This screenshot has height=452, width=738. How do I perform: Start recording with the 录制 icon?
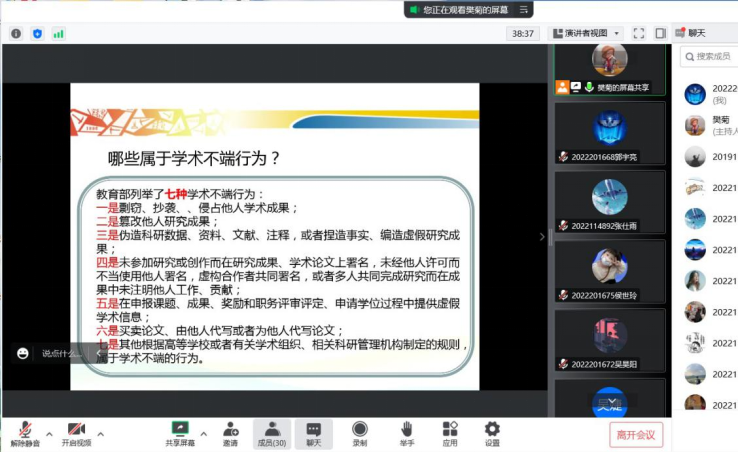[360, 433]
